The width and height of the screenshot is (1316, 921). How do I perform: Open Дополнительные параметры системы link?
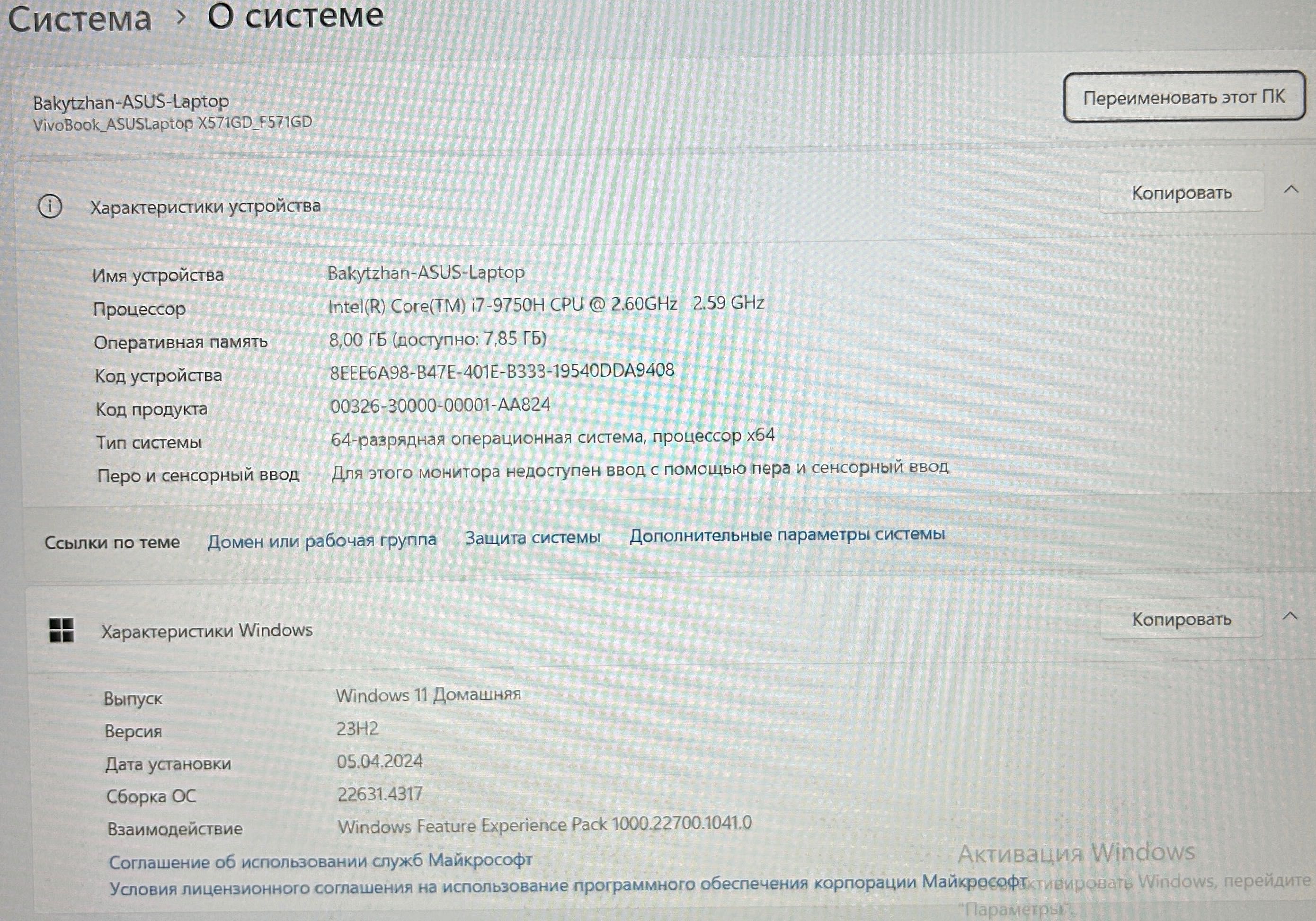787,535
